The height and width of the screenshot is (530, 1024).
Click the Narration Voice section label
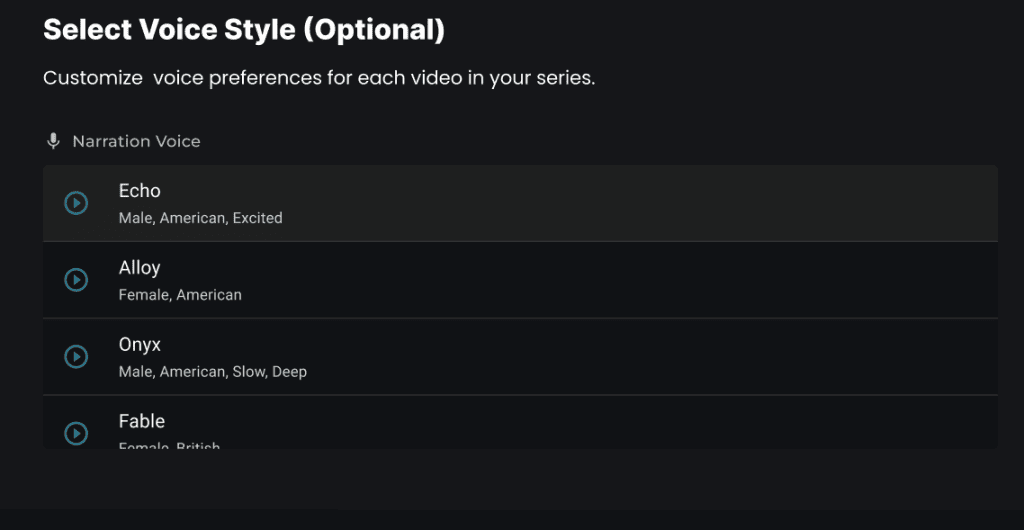136,142
